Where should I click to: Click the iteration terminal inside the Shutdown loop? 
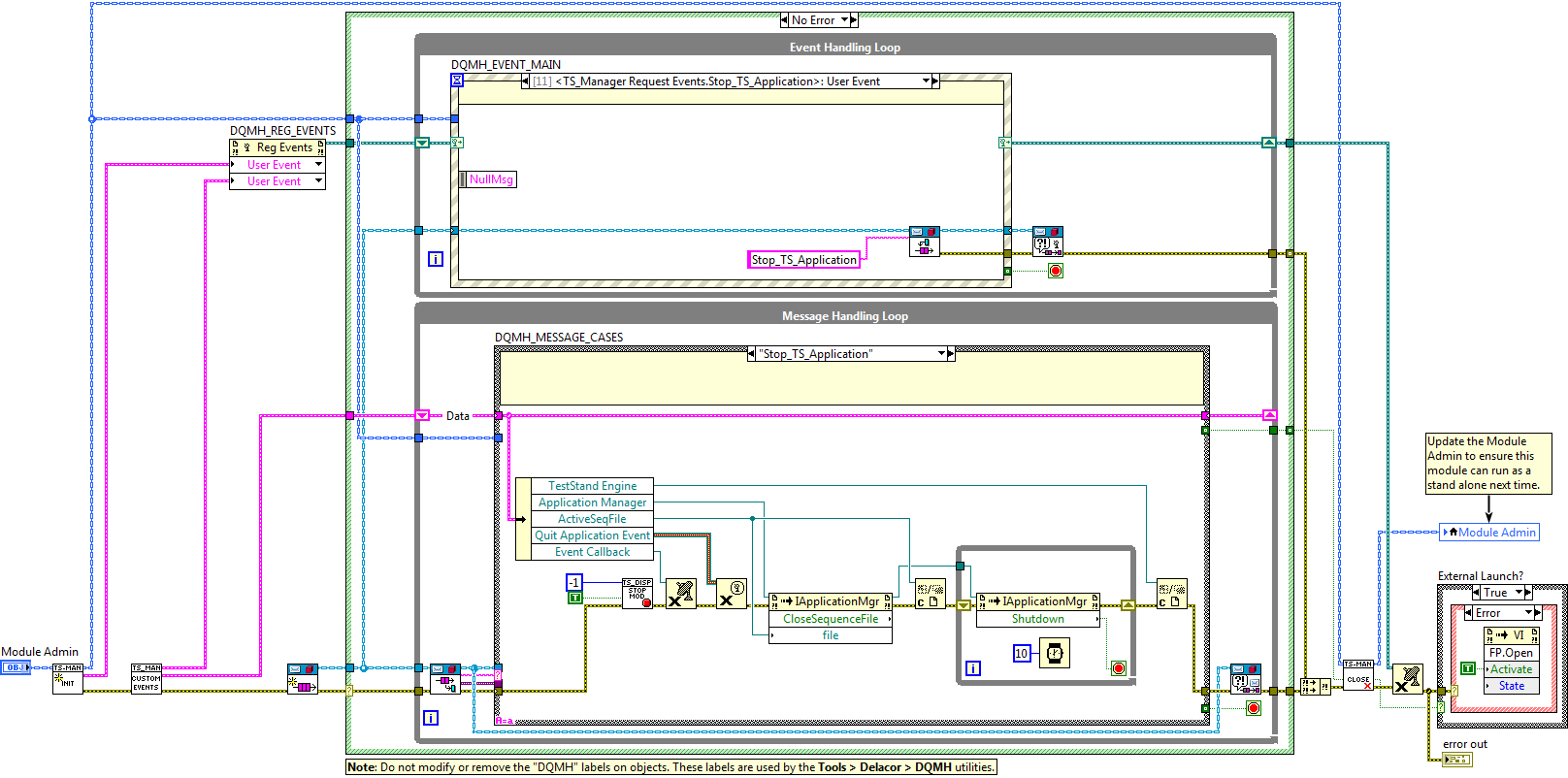(973, 668)
